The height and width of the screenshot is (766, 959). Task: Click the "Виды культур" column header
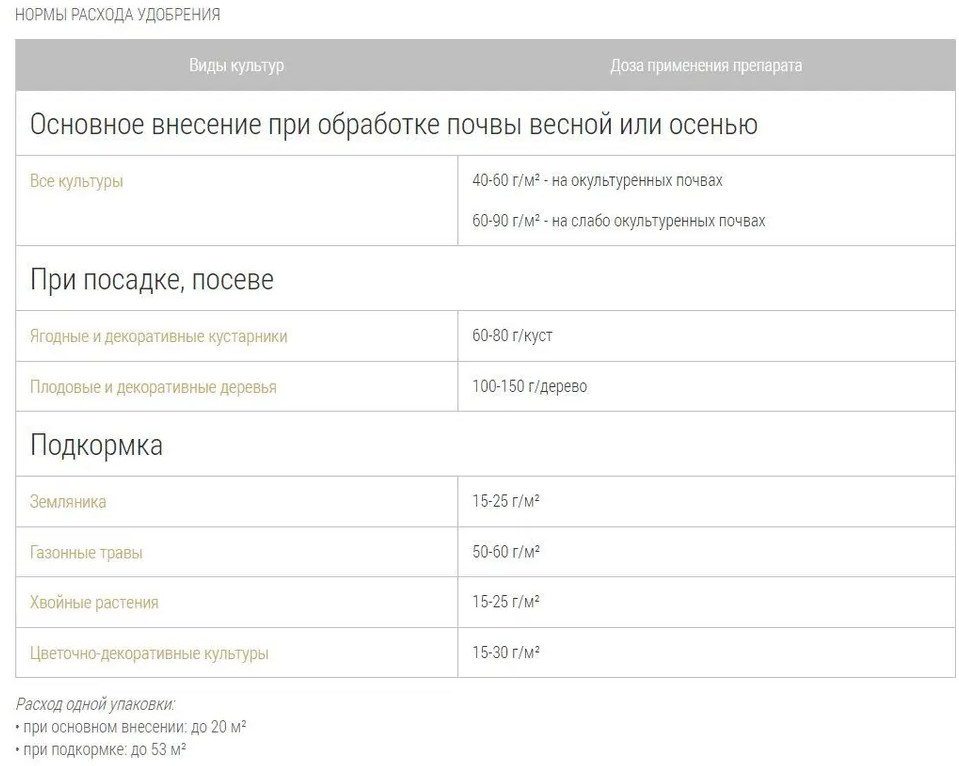[x=237, y=65]
